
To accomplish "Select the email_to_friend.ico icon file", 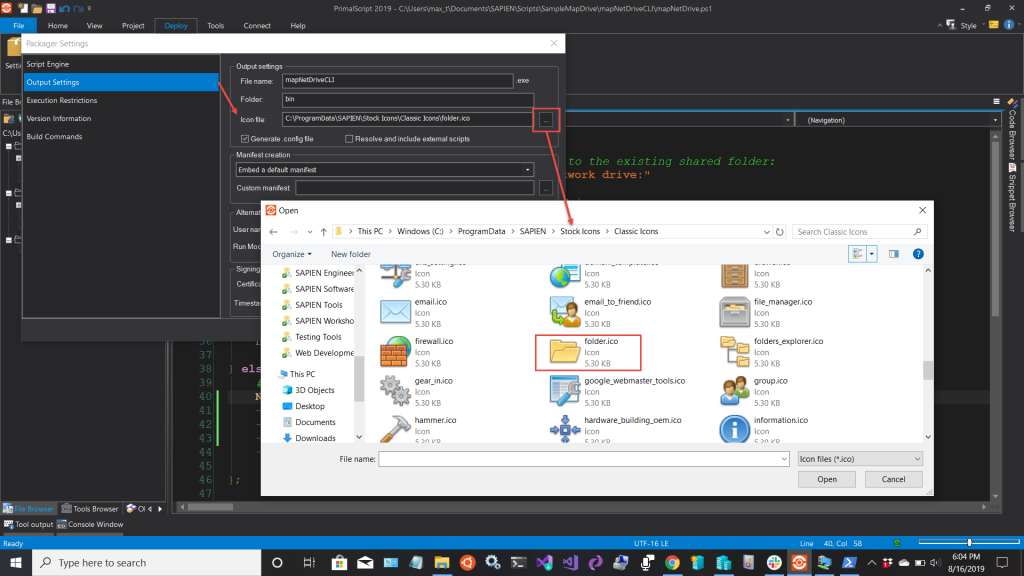I will (601, 312).
